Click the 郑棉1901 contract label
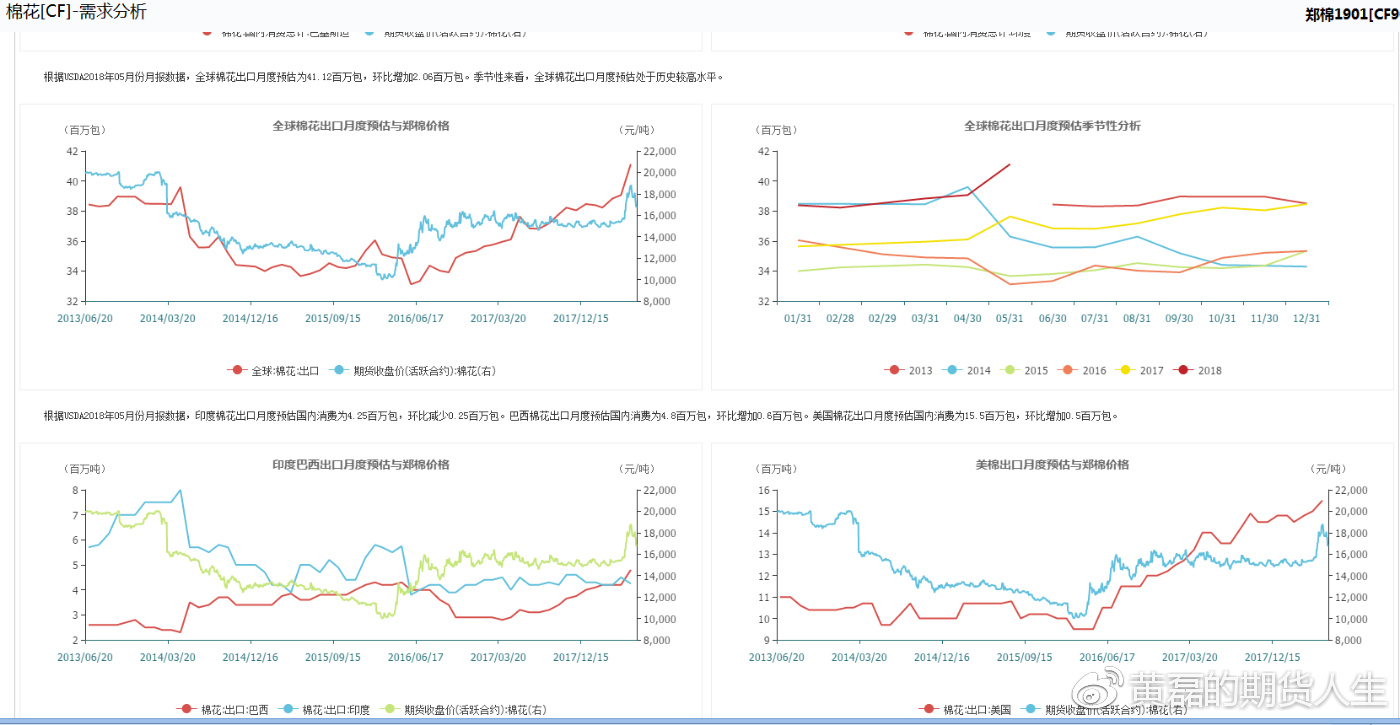This screenshot has height=725, width=1400. pos(1352,14)
